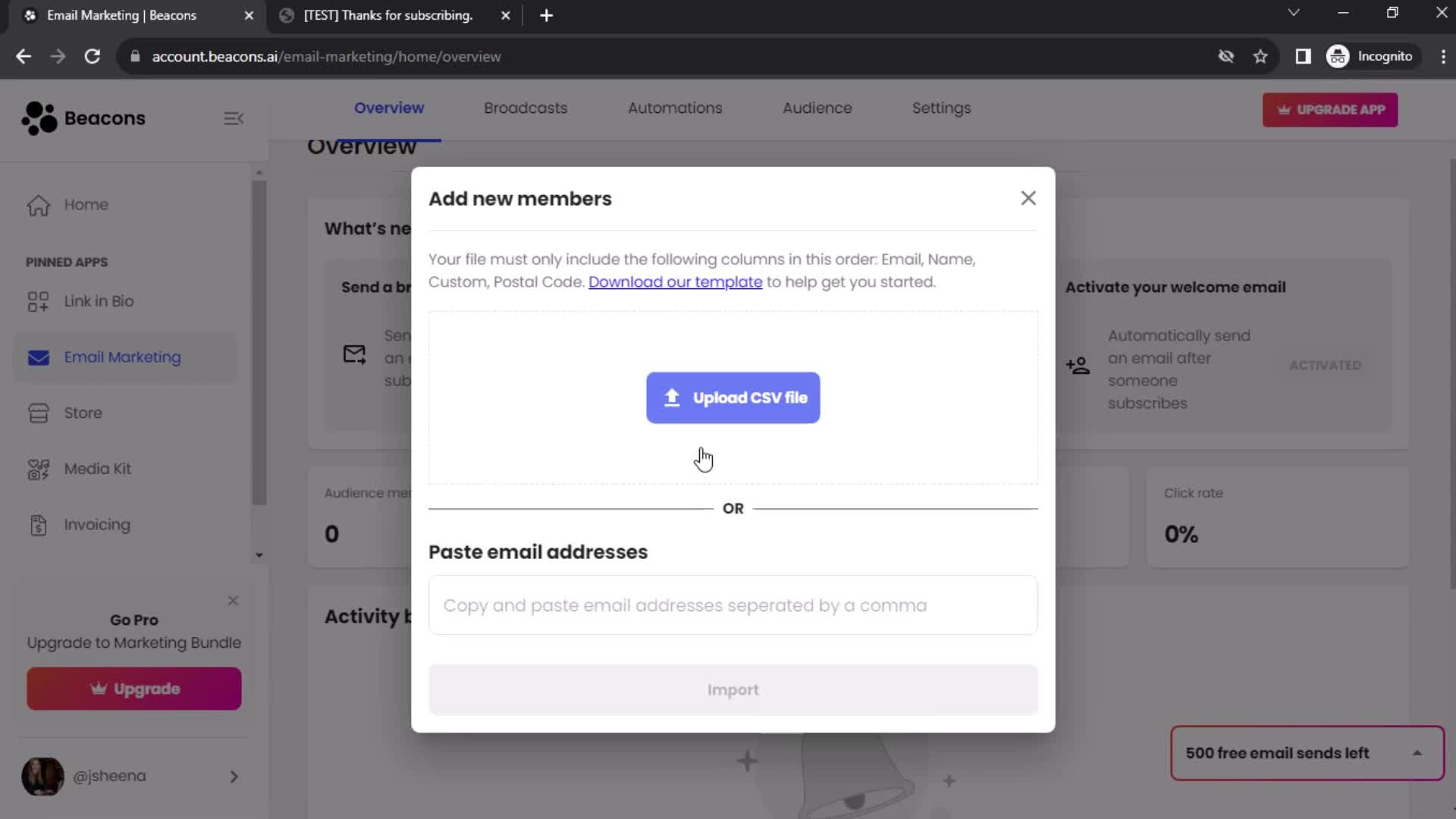Toggle the Automations tab view

pos(675,108)
